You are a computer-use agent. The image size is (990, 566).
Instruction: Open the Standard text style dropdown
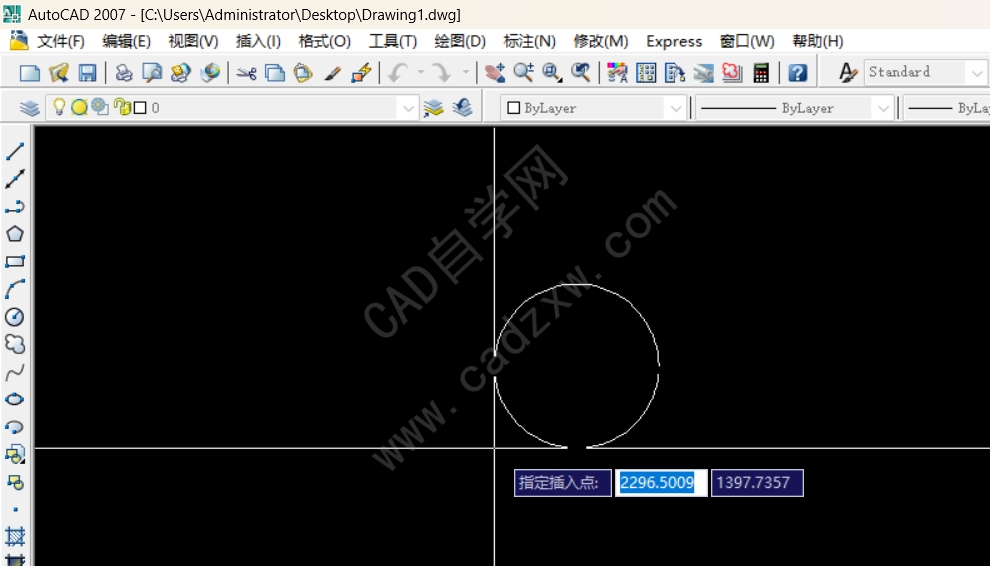[x=976, y=73]
